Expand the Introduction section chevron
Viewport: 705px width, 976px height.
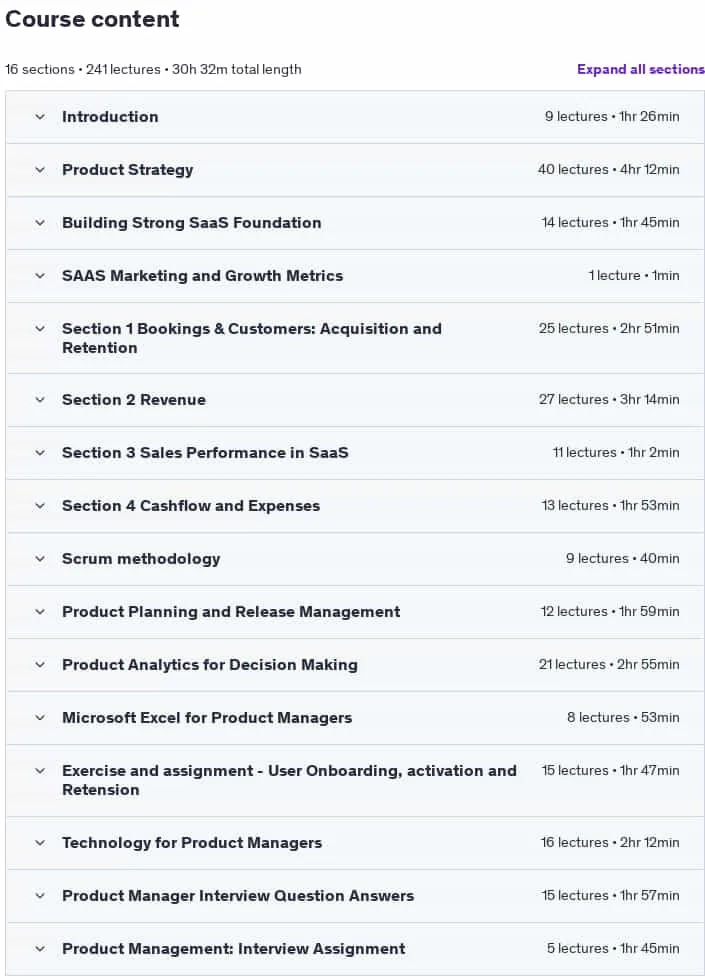(40, 116)
